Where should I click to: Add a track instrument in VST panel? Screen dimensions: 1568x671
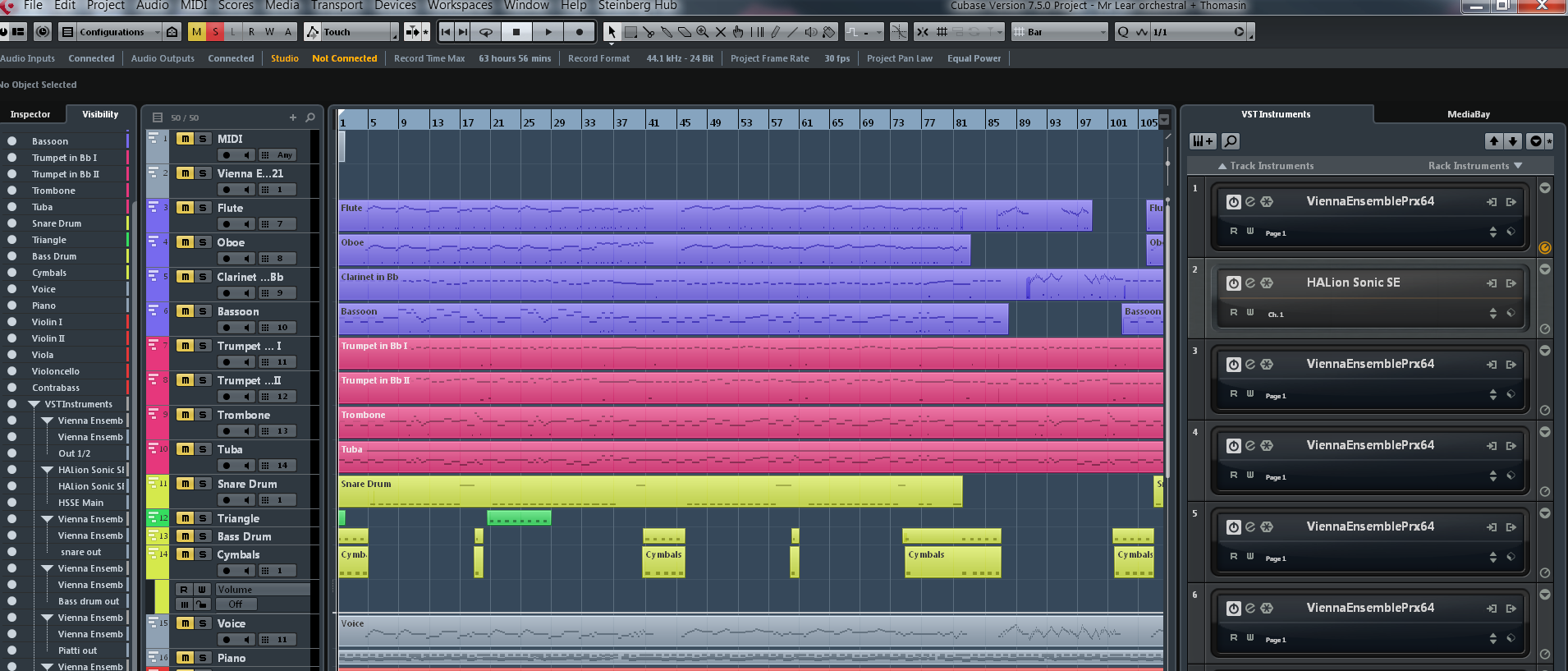click(1203, 141)
